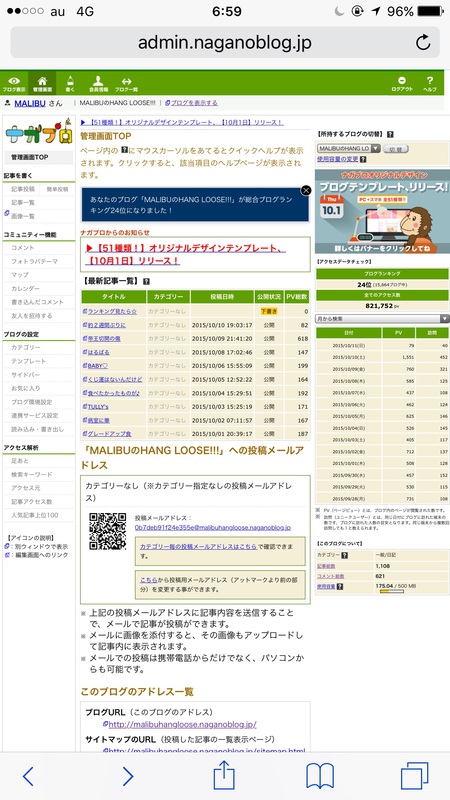450x800 pixels.
Task: Click the QR code image
Action: 108,531
